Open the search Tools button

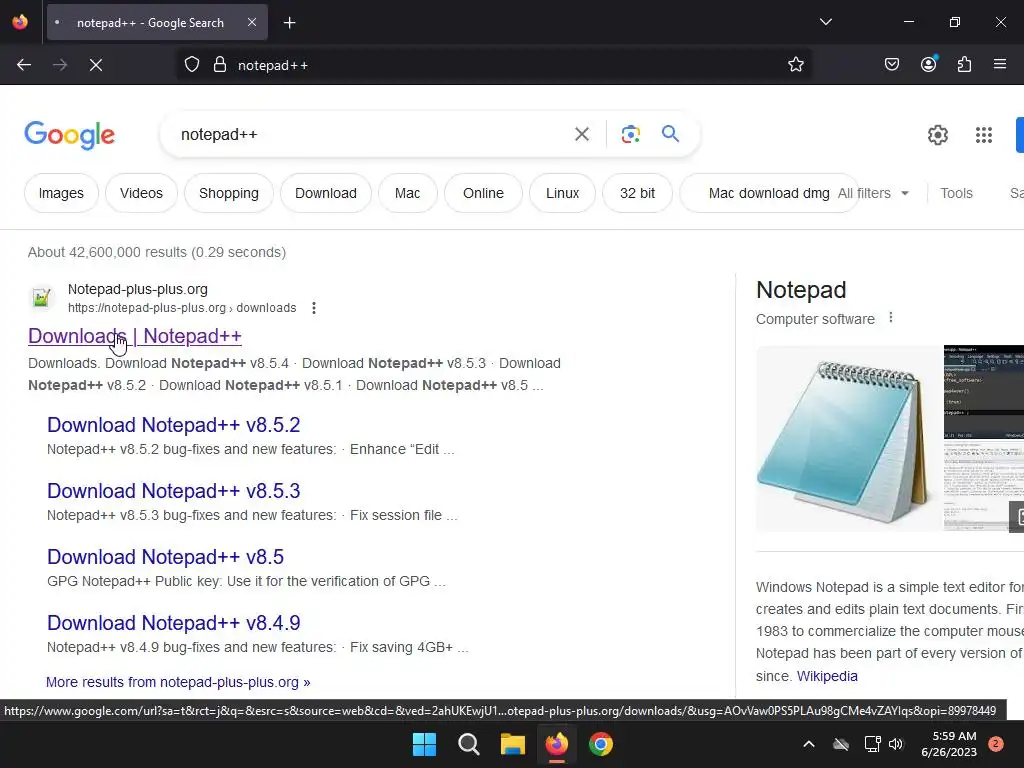[956, 193]
